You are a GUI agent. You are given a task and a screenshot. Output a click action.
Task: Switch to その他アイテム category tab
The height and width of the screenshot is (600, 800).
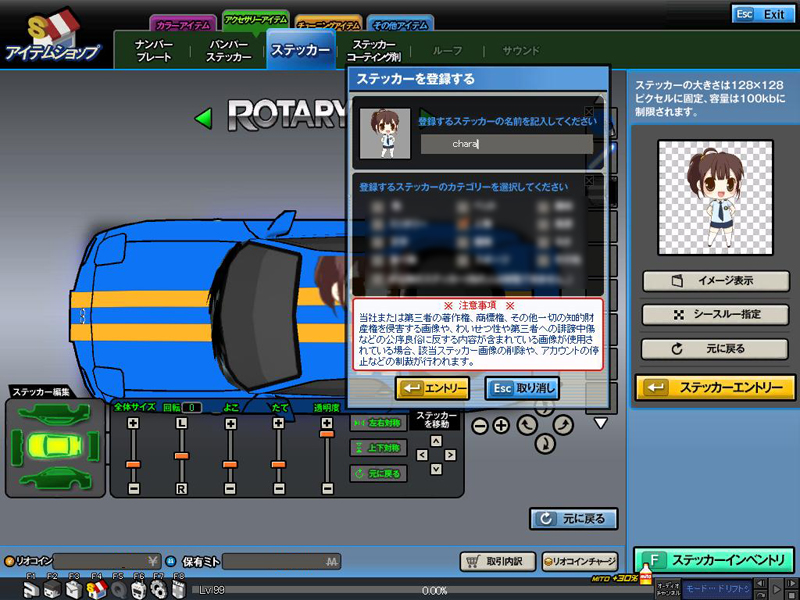(401, 25)
